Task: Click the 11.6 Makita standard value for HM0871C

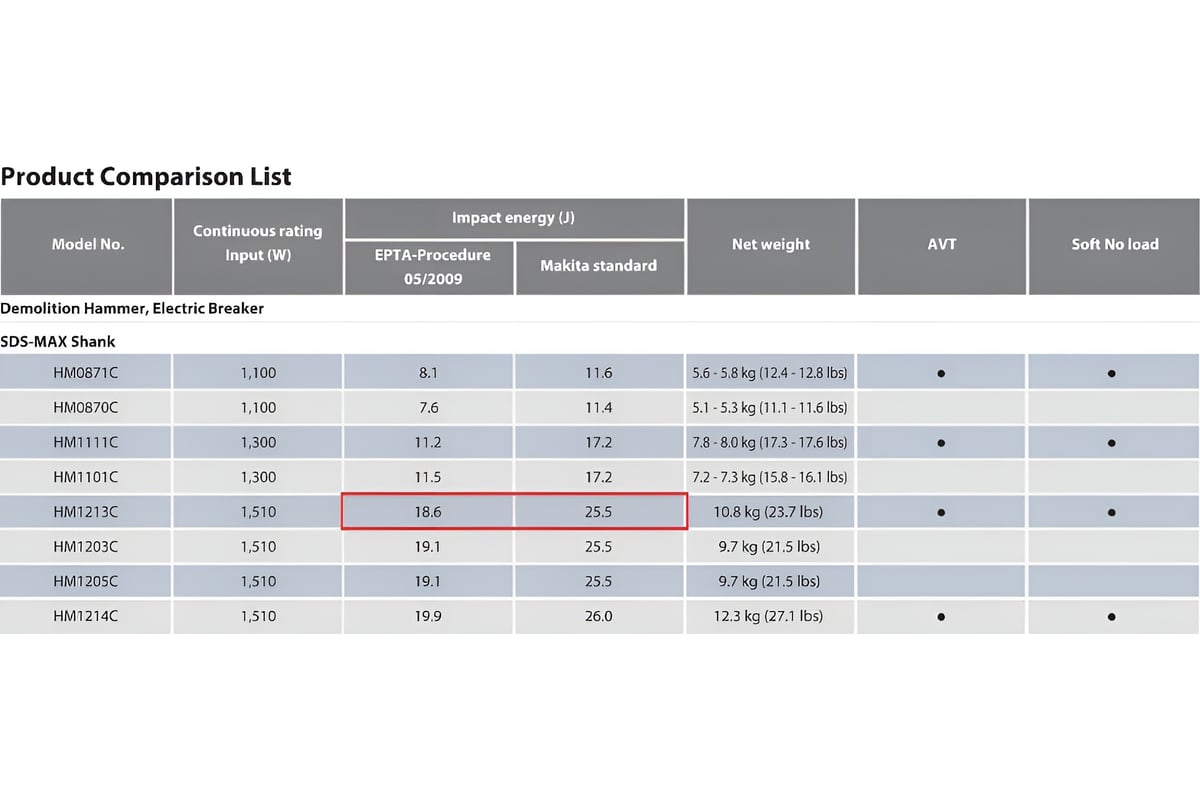Action: coord(599,373)
